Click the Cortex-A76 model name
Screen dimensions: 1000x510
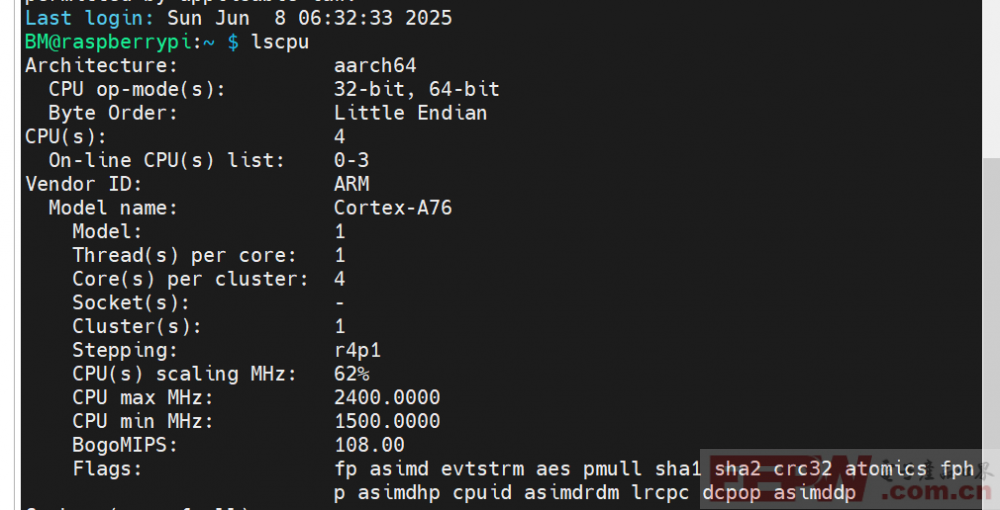393,208
